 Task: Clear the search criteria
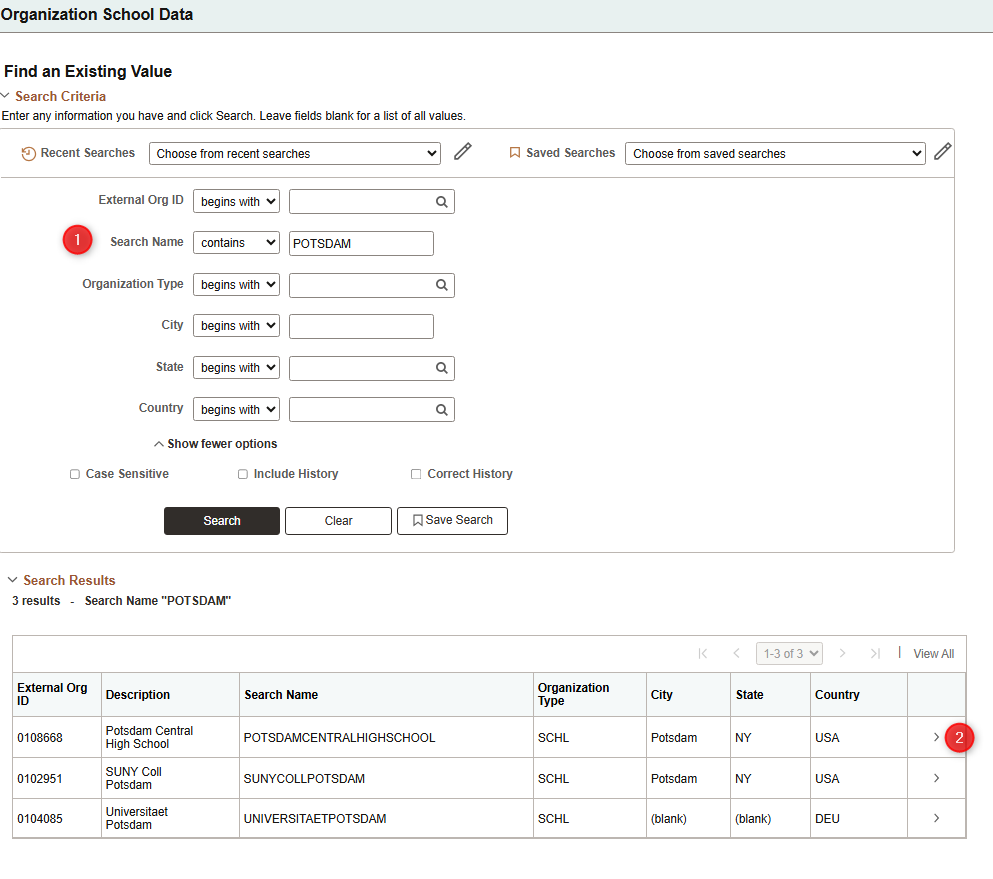pos(338,521)
